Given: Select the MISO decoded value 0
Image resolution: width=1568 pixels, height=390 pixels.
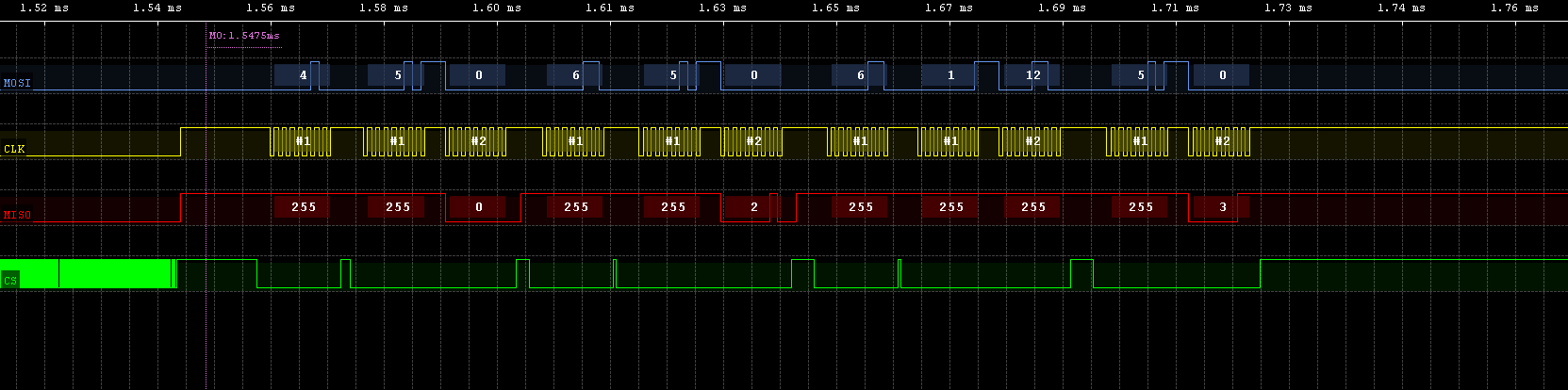Looking at the screenshot, I should point(478,207).
